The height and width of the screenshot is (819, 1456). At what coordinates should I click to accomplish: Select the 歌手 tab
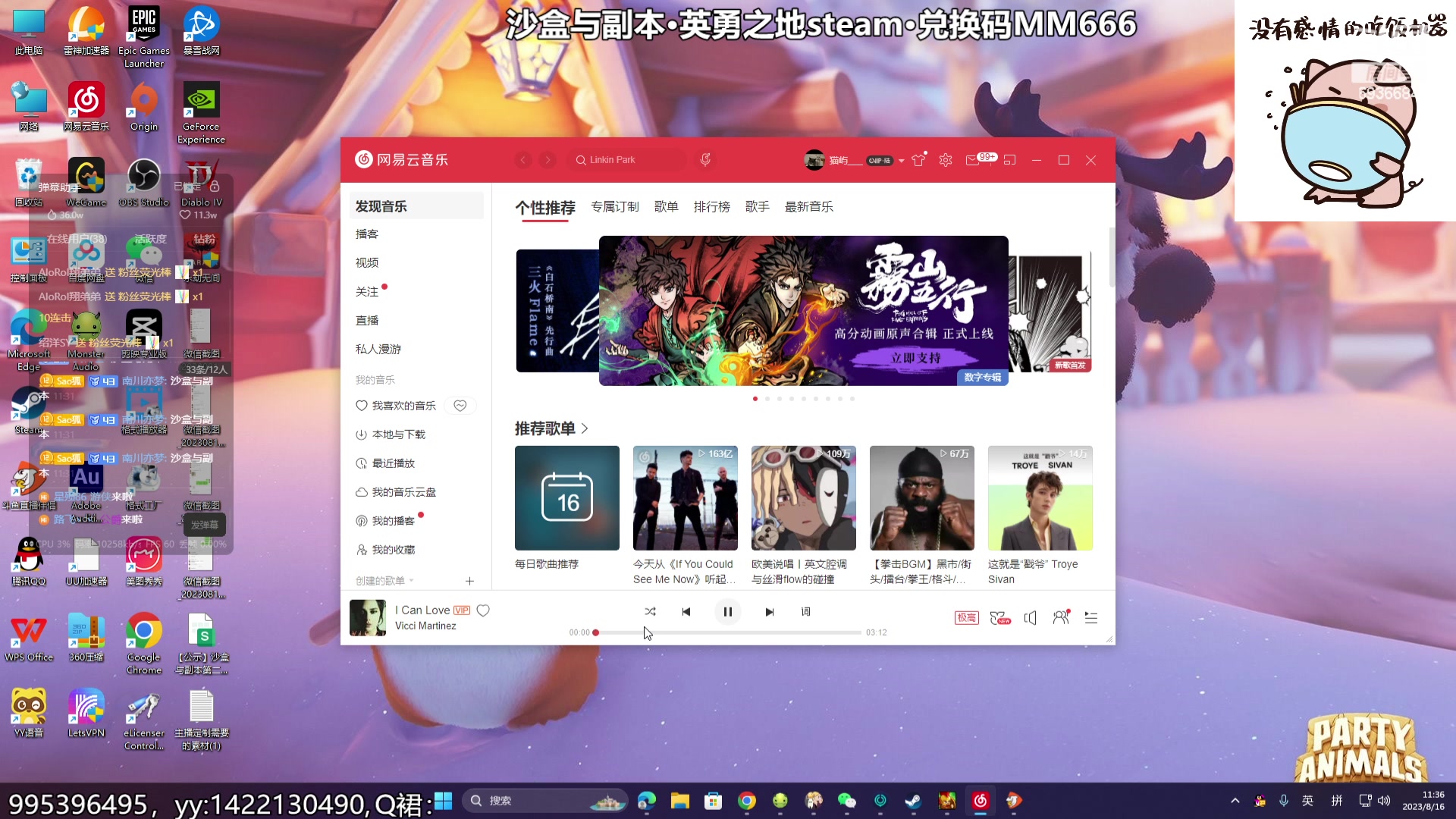pos(758,207)
